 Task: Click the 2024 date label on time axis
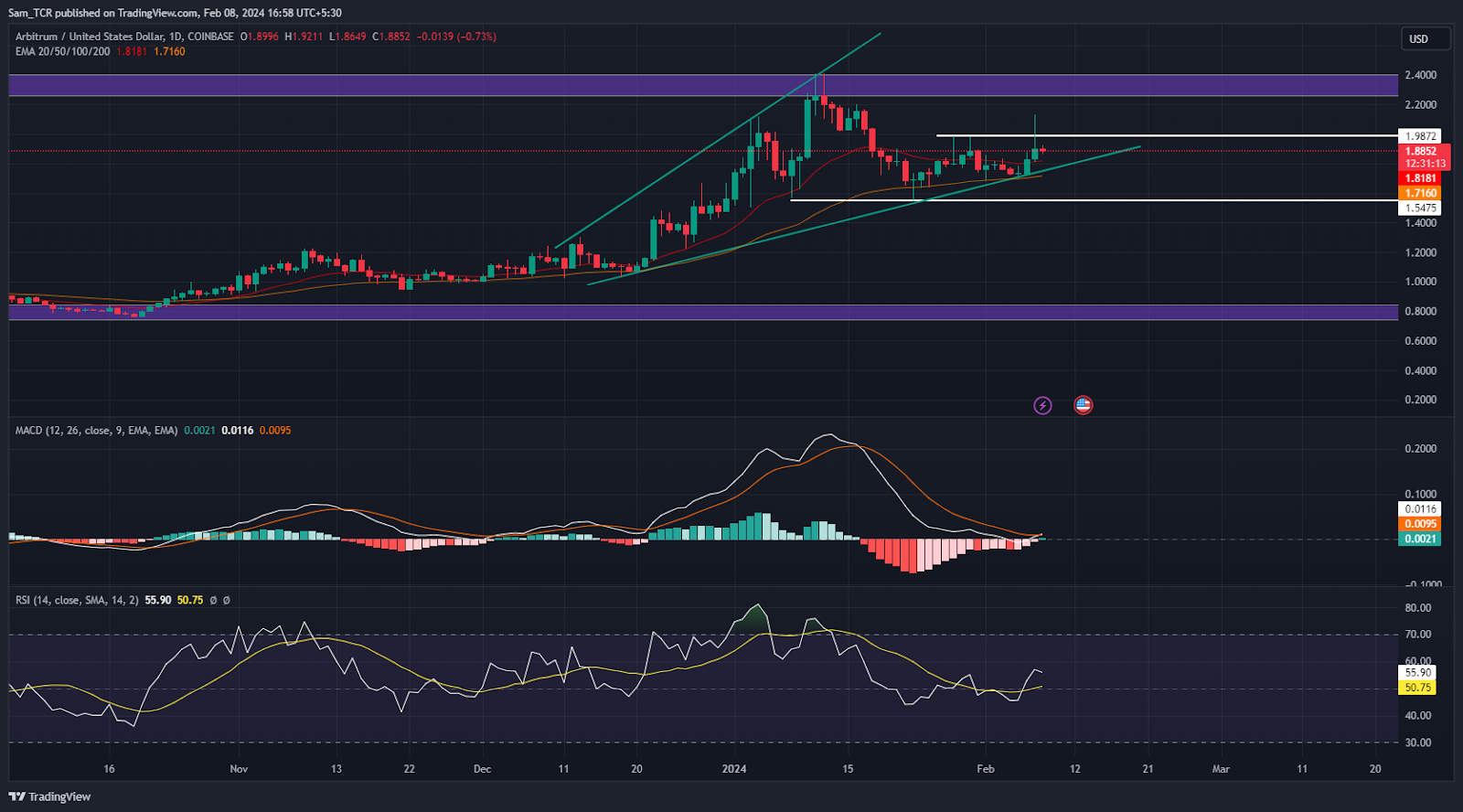tap(734, 769)
